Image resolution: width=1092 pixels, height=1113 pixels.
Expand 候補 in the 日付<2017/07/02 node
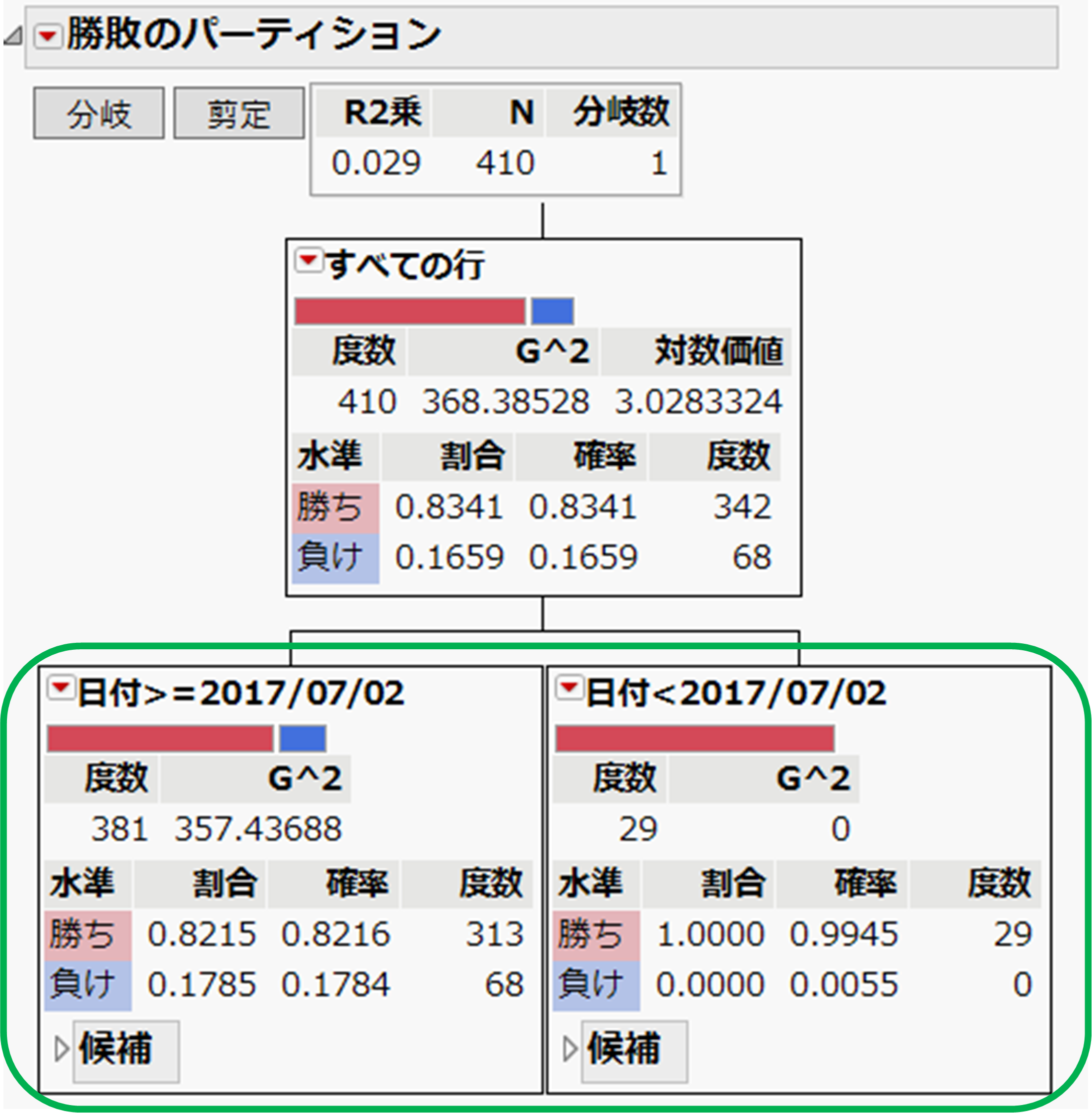569,1049
